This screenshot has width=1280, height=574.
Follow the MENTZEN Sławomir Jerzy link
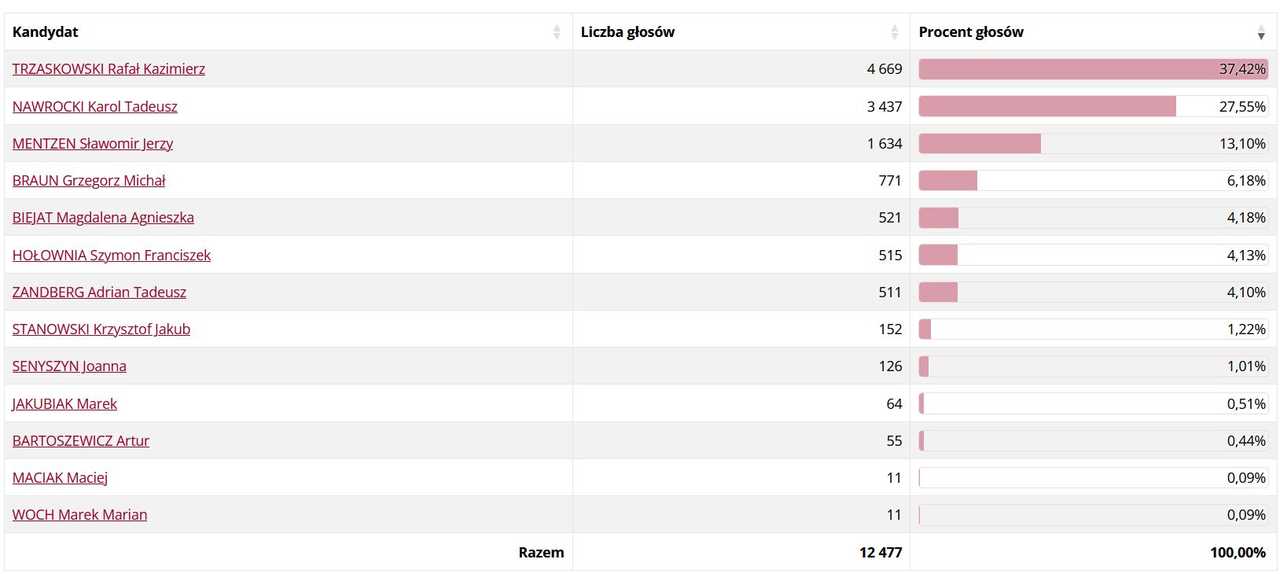coord(93,143)
